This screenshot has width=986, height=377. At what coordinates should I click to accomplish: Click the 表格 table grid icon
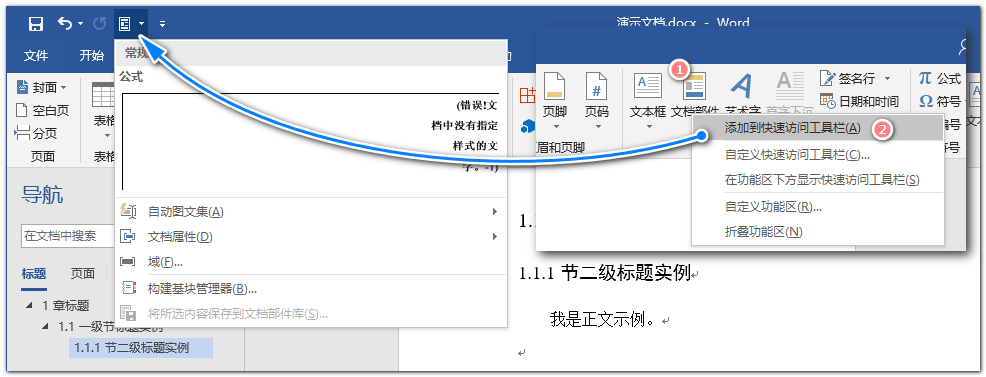tap(103, 95)
